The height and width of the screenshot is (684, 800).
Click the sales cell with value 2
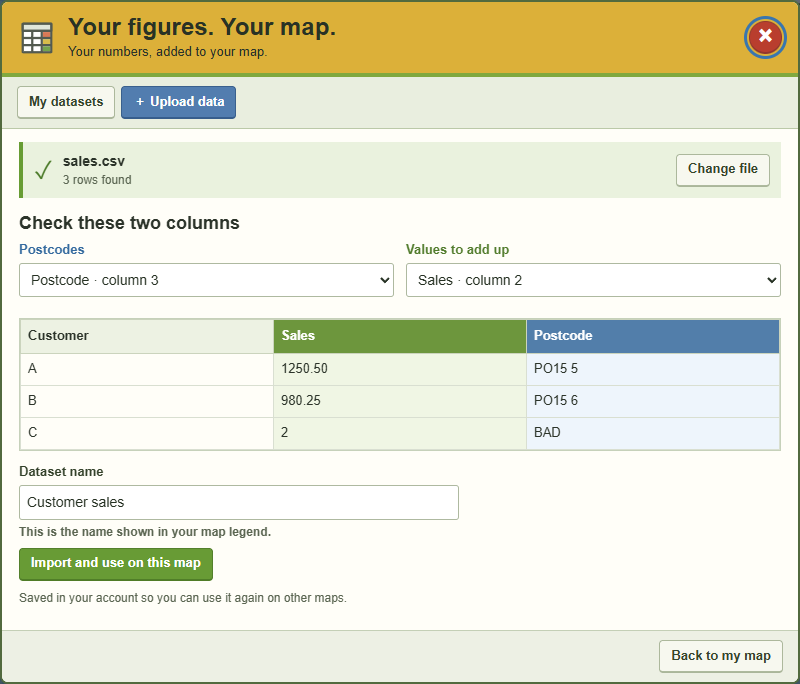[x=400, y=434]
